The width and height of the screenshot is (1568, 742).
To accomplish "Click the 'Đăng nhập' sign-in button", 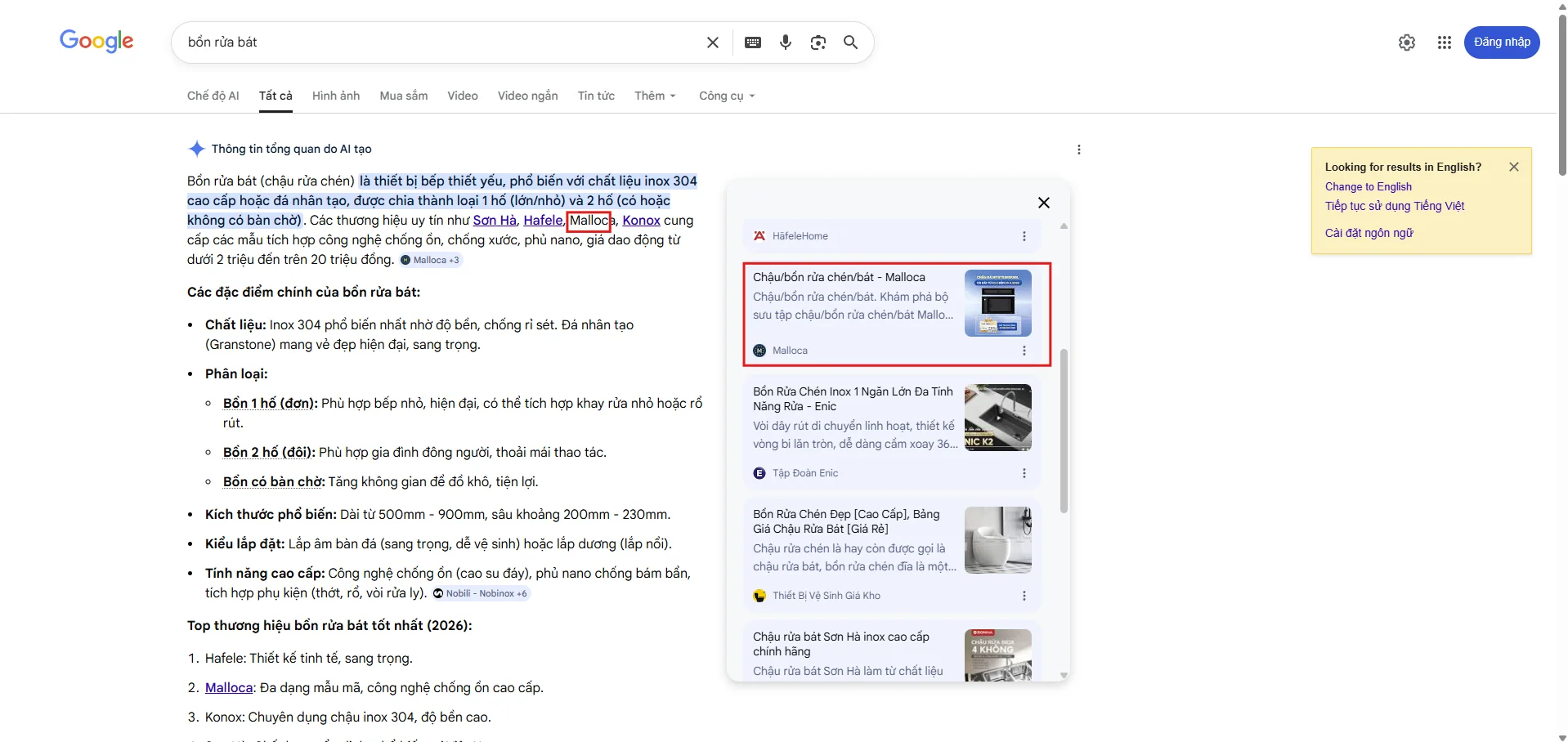I will [1502, 42].
